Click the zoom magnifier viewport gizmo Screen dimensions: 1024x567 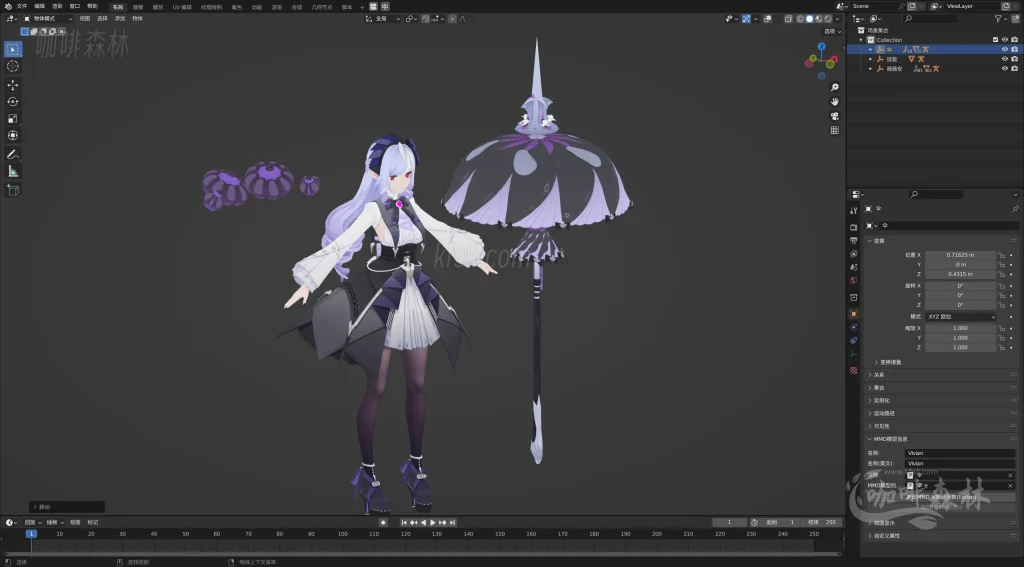click(835, 87)
